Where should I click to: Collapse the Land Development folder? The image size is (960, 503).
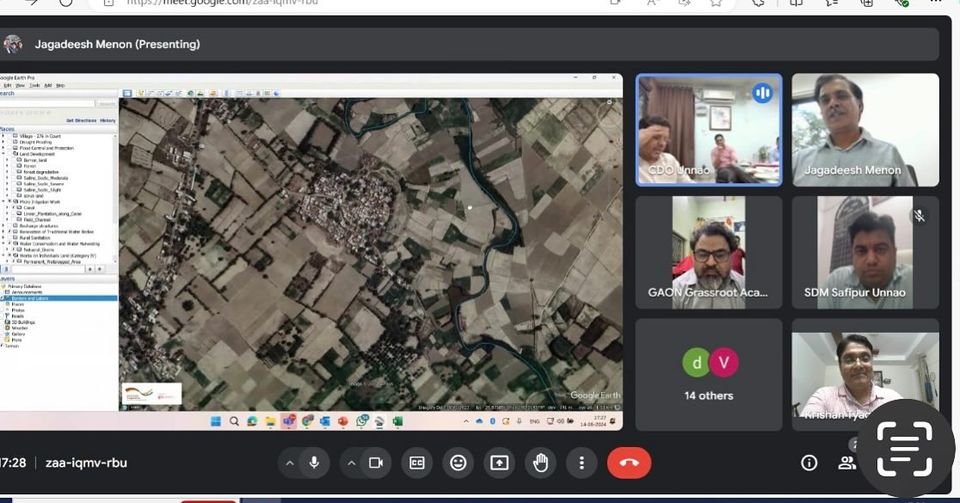[x=2, y=154]
